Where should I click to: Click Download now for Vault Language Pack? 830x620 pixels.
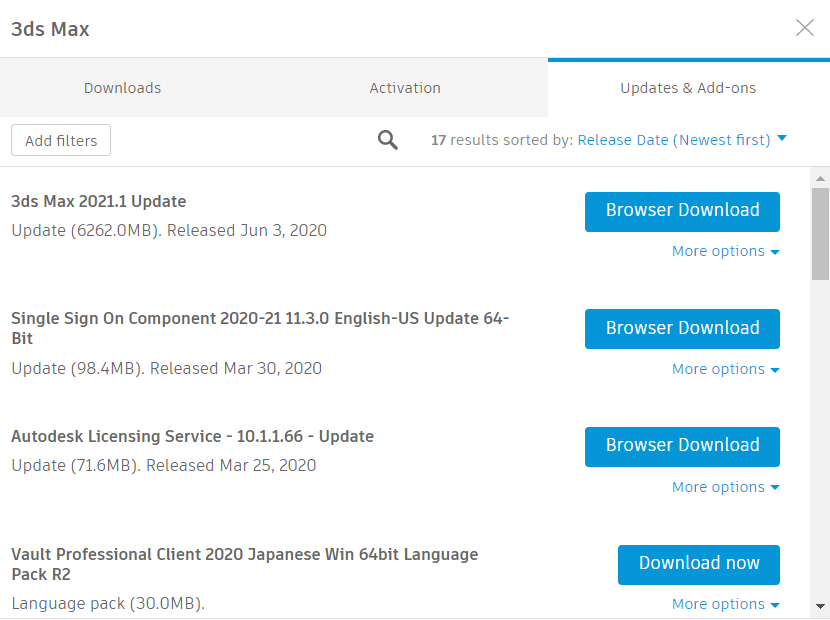[698, 564]
